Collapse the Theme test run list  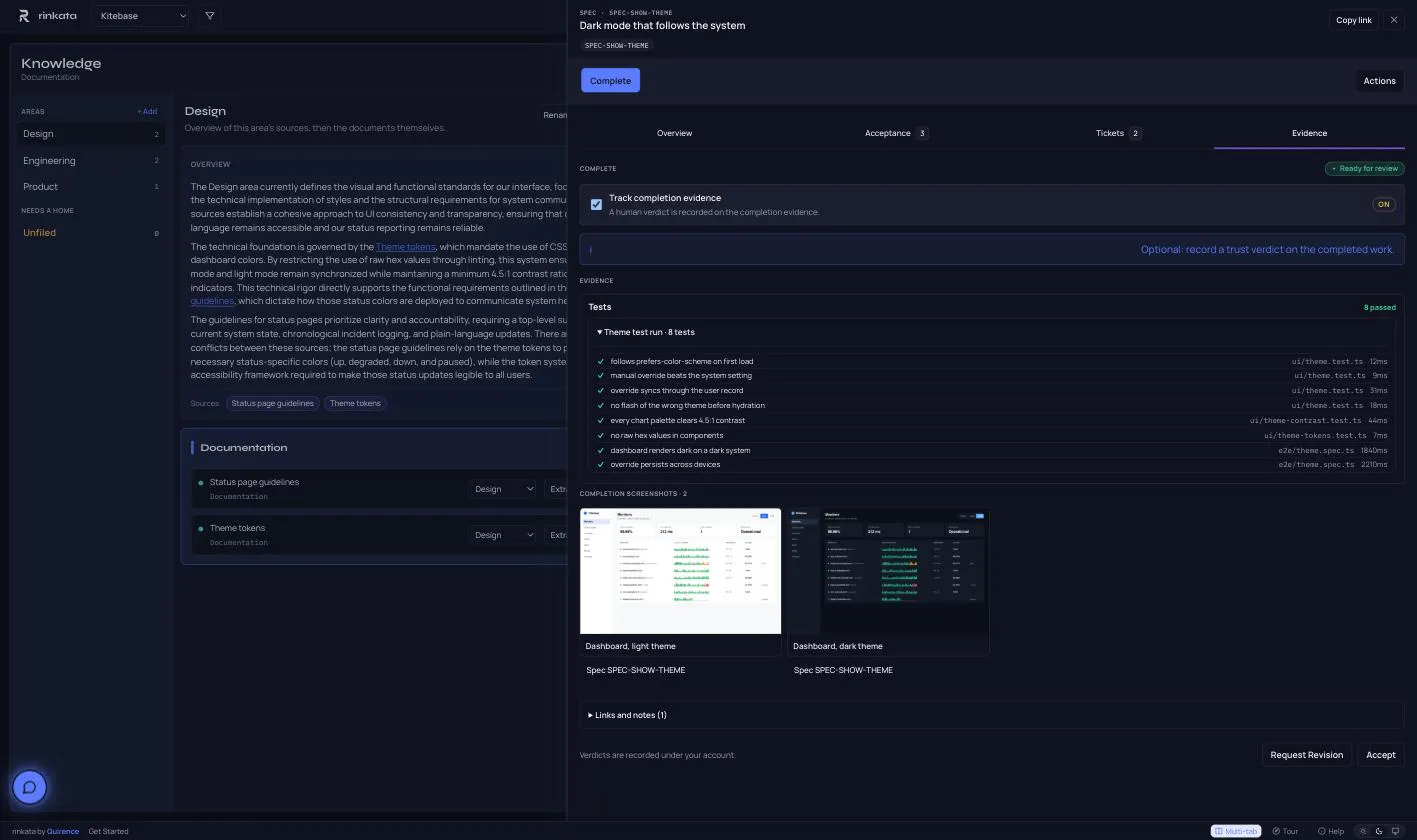point(646,332)
